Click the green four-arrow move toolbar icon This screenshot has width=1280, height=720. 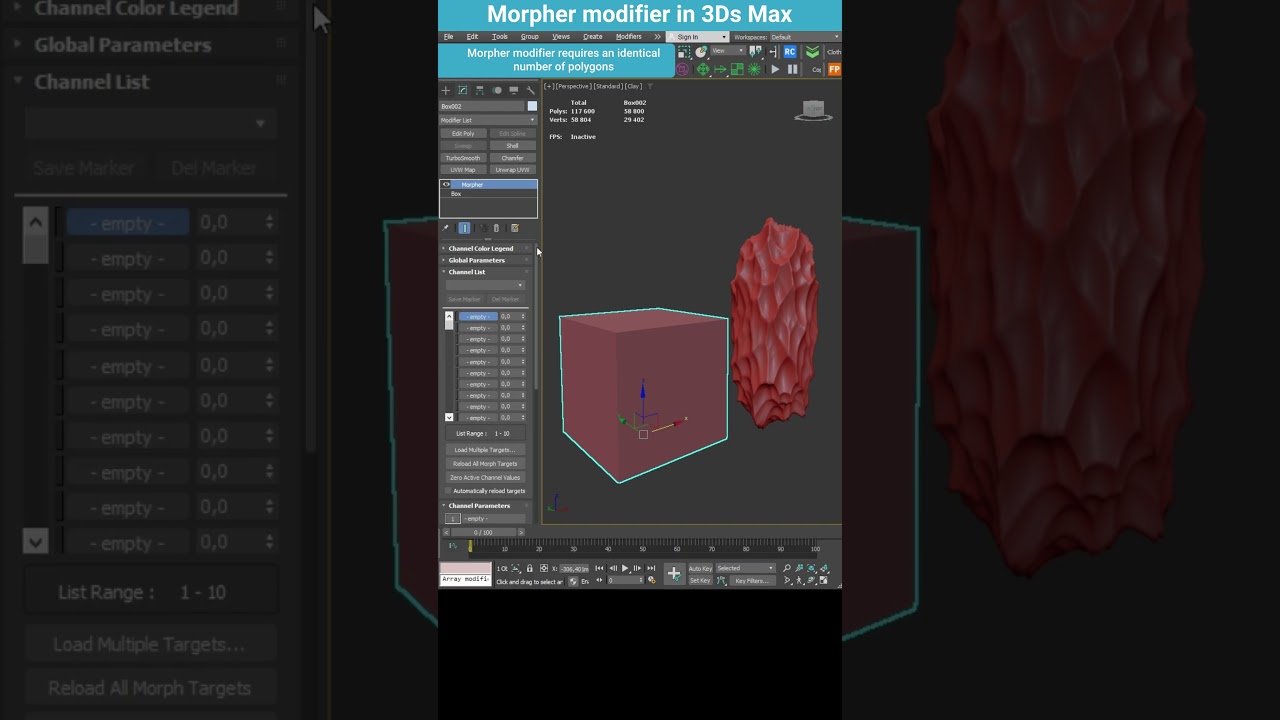[703, 69]
